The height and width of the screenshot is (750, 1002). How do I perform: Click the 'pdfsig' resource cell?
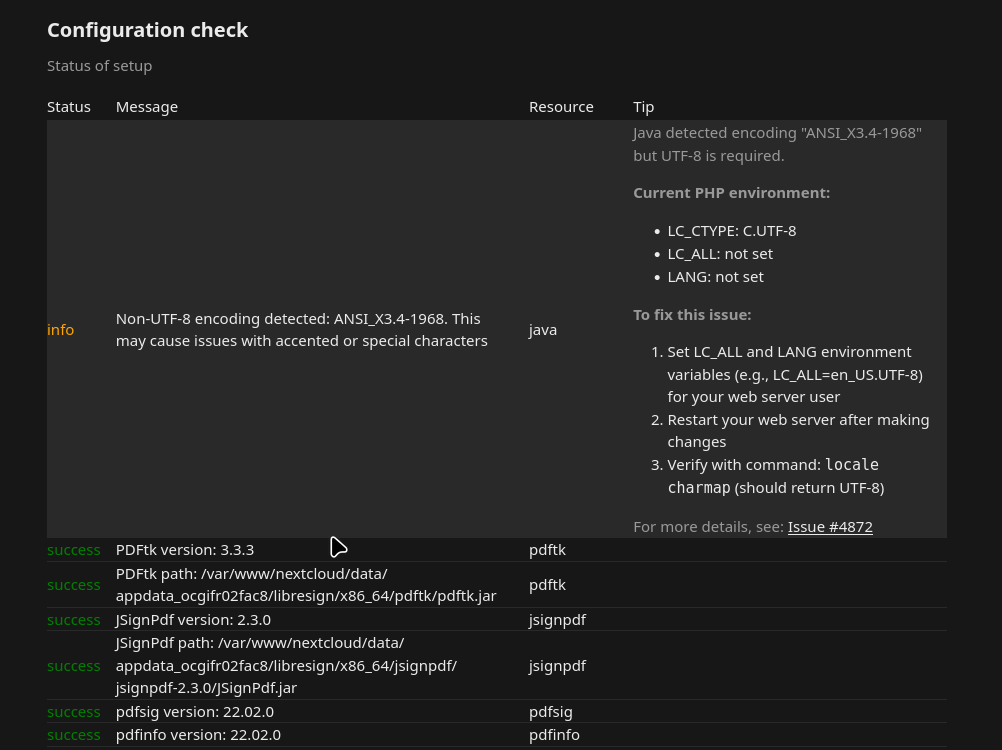tap(551, 712)
